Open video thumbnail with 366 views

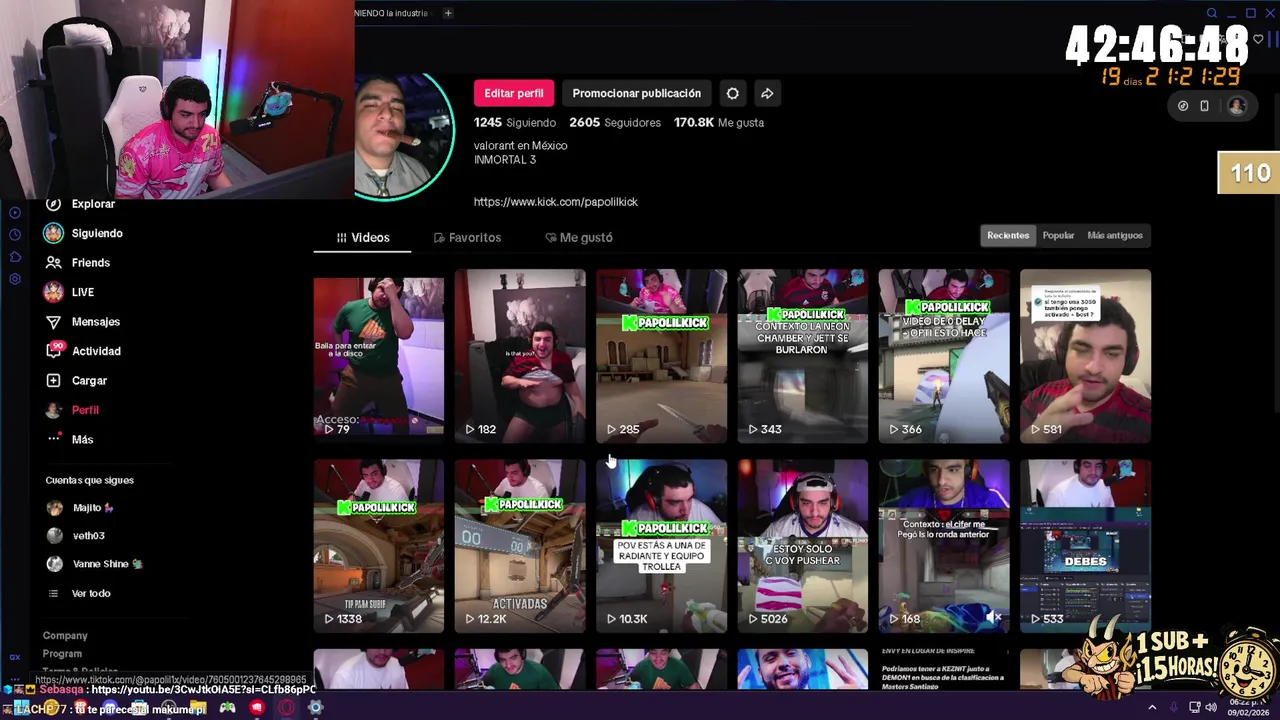point(944,356)
